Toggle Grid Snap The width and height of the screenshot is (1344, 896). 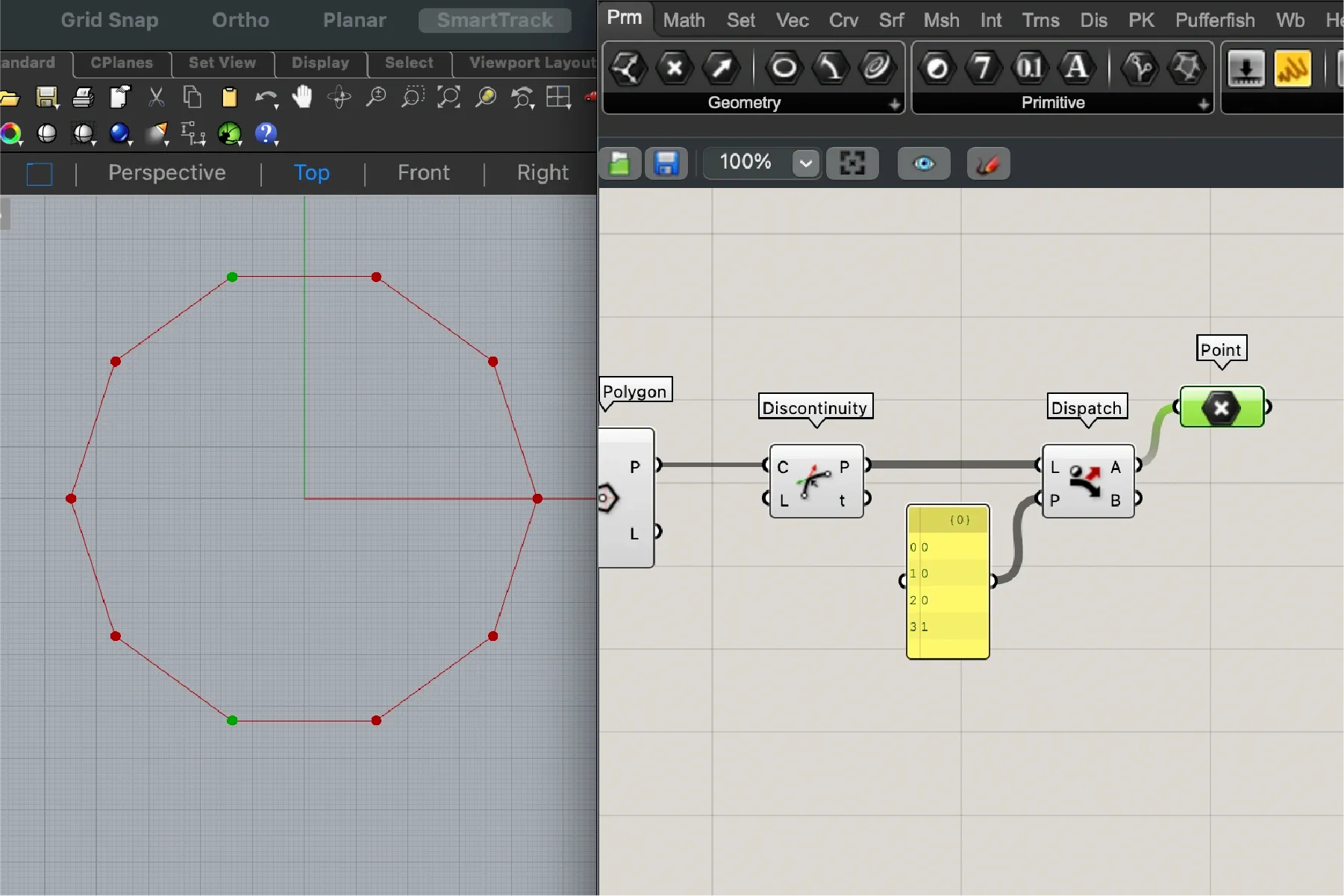[x=109, y=20]
